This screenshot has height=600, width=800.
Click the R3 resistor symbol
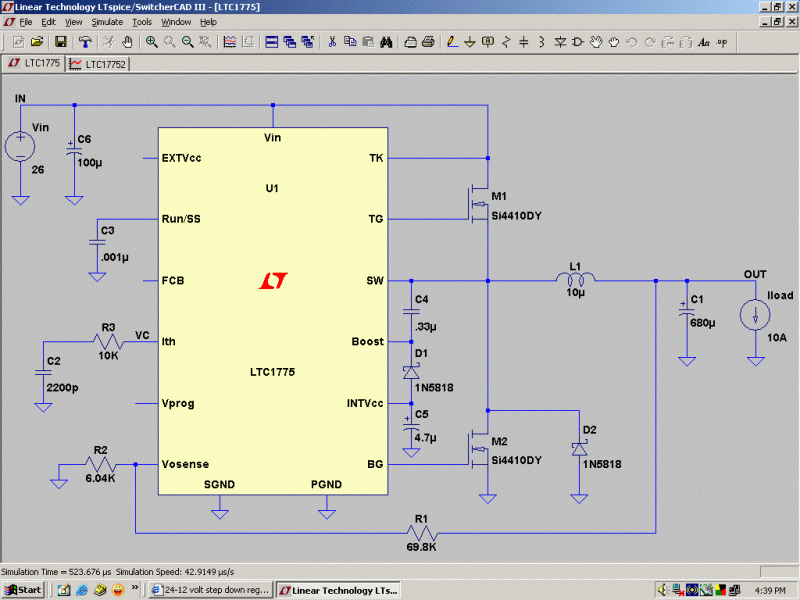pyautogui.click(x=108, y=341)
